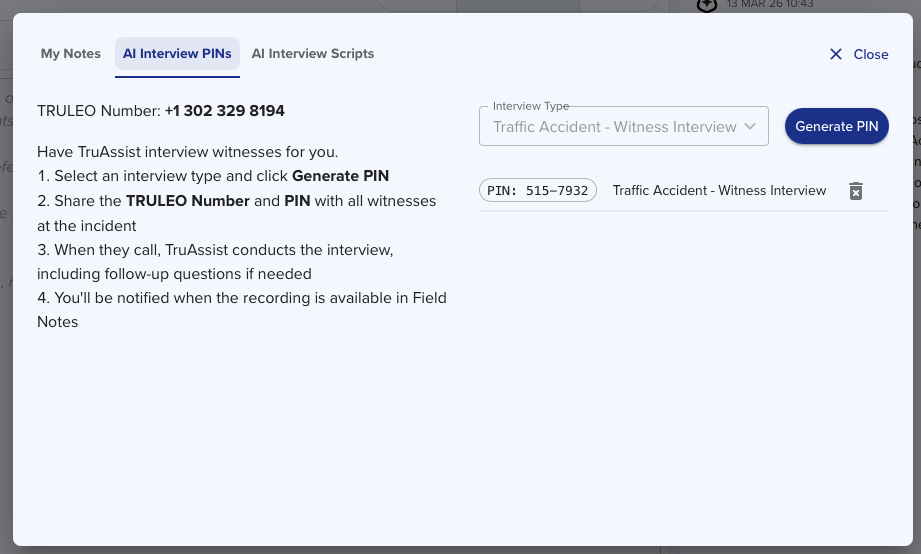Delete the PIN 515-7932 entry
This screenshot has height=554, width=921.
[856, 191]
